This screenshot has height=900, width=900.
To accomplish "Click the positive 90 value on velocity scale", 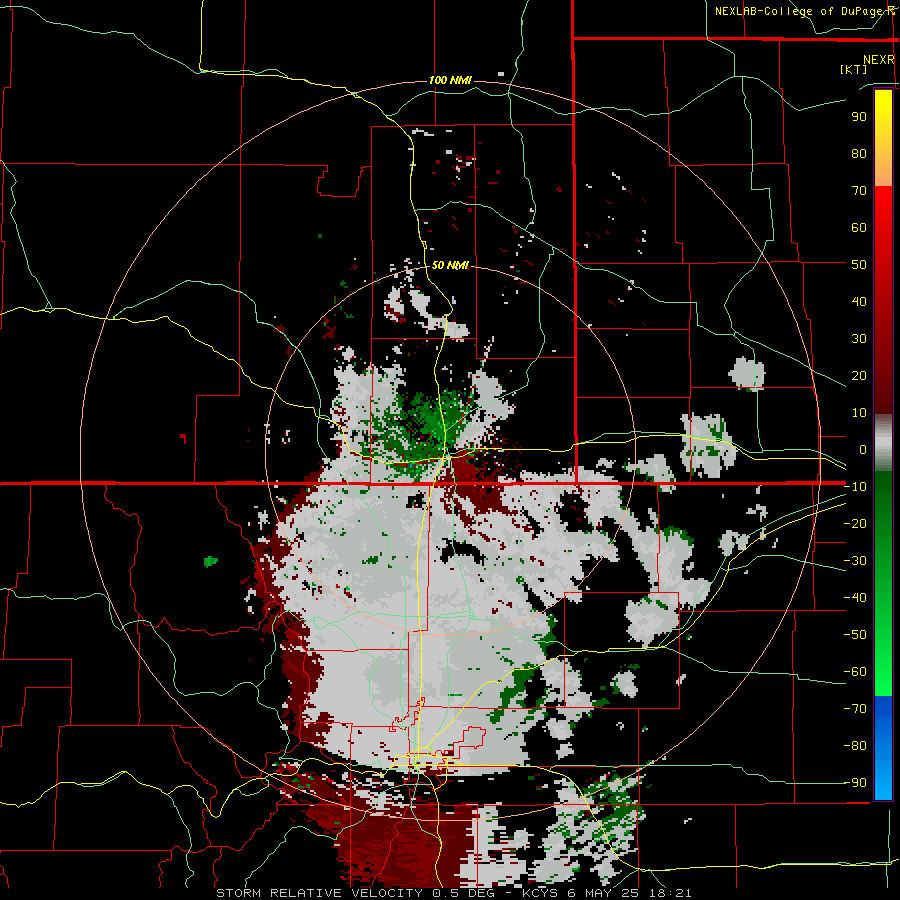I will point(859,117).
